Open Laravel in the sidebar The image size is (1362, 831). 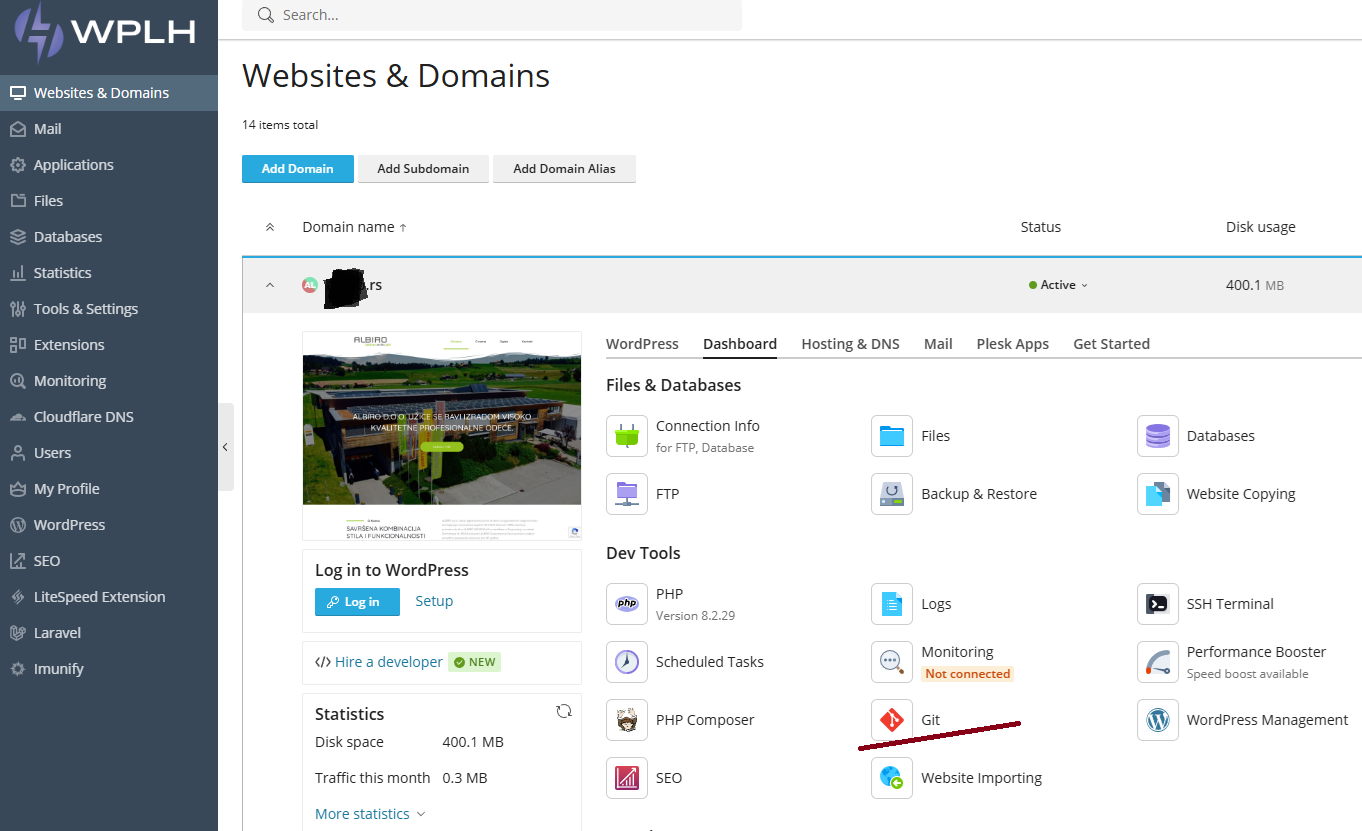pyautogui.click(x=109, y=633)
